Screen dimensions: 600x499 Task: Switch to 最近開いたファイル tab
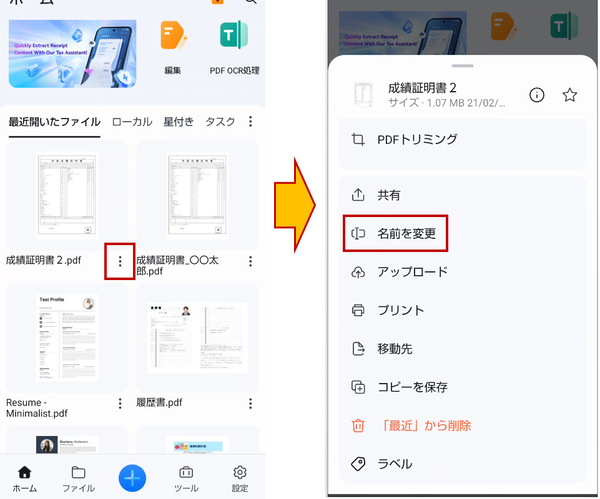click(54, 122)
